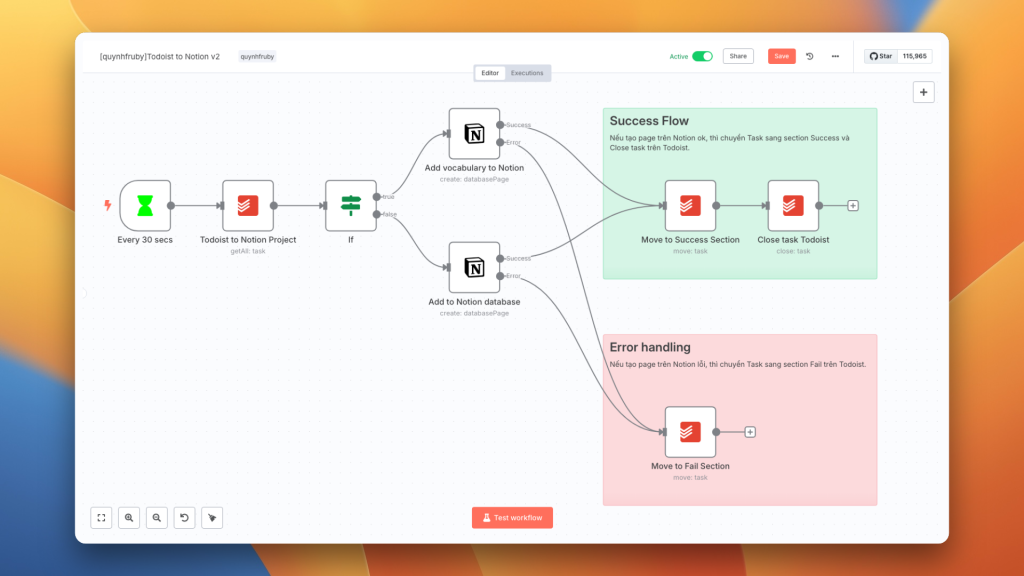This screenshot has width=1024, height=576.
Task: Click the Test workflow button
Action: (512, 518)
